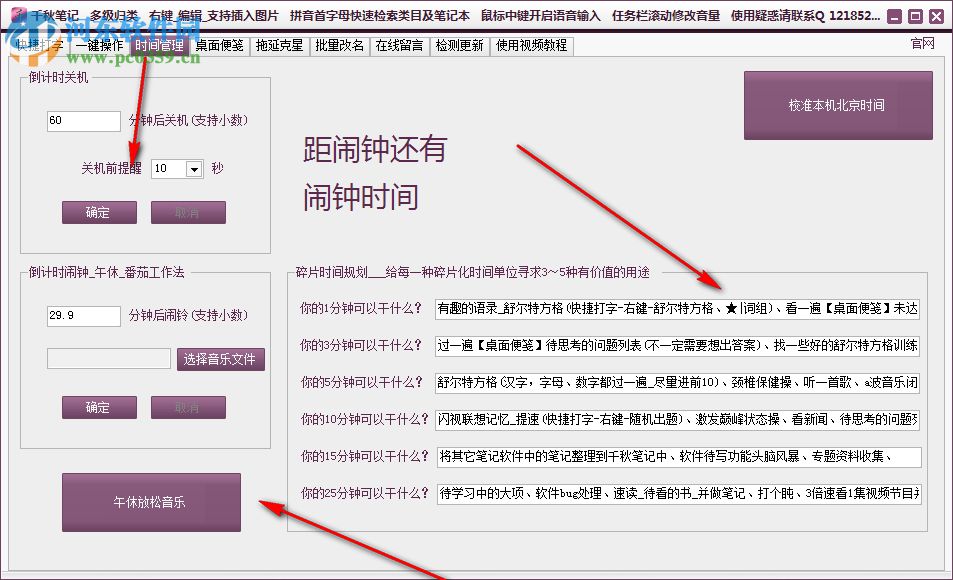953x580 pixels.
Task: Click 选择音乐文件 to pick alarm music
Action: [x=222, y=358]
